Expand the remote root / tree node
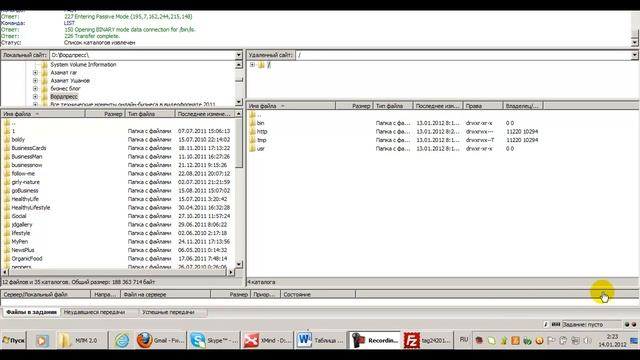Image resolution: width=640 pixels, height=360 pixels. point(252,64)
